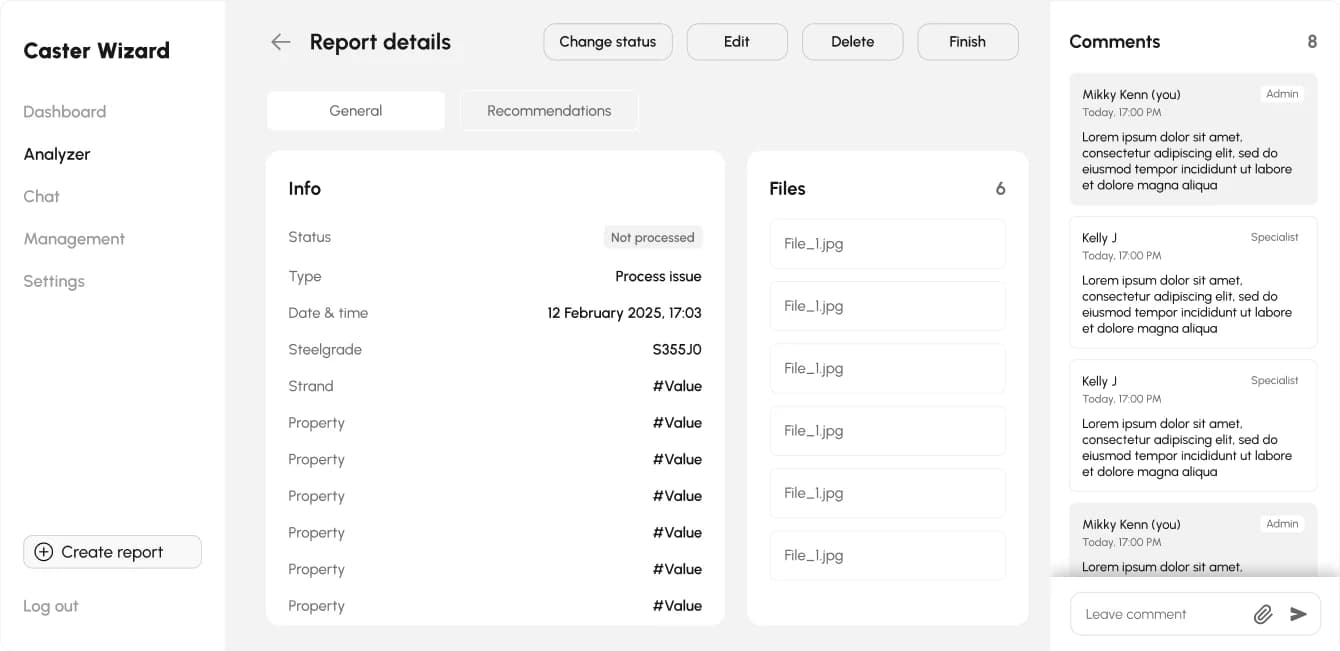
Task: Click the date value 12 February 2025, 17:03
Action: pyautogui.click(x=624, y=313)
